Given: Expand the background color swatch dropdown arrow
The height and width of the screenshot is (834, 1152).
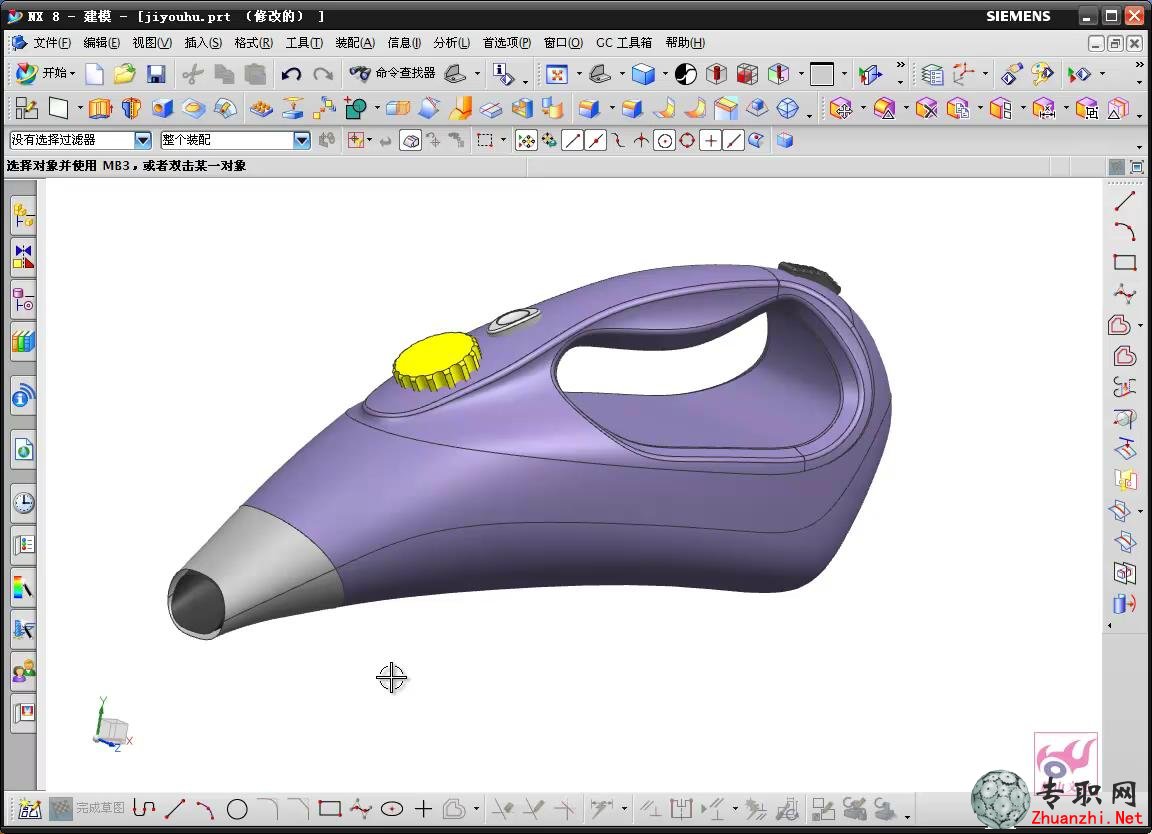Looking at the screenshot, I should point(843,73).
